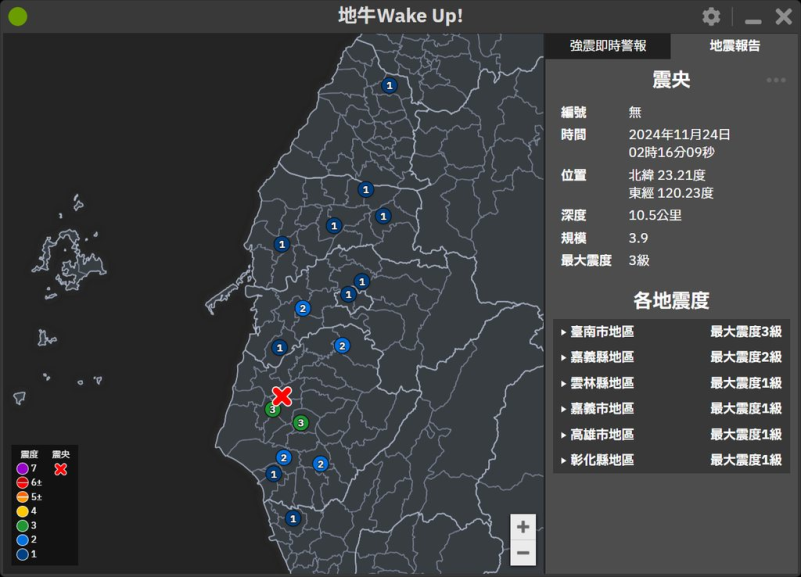Open the three-dots more options menu
This screenshot has height=577, width=801.
click(x=776, y=81)
